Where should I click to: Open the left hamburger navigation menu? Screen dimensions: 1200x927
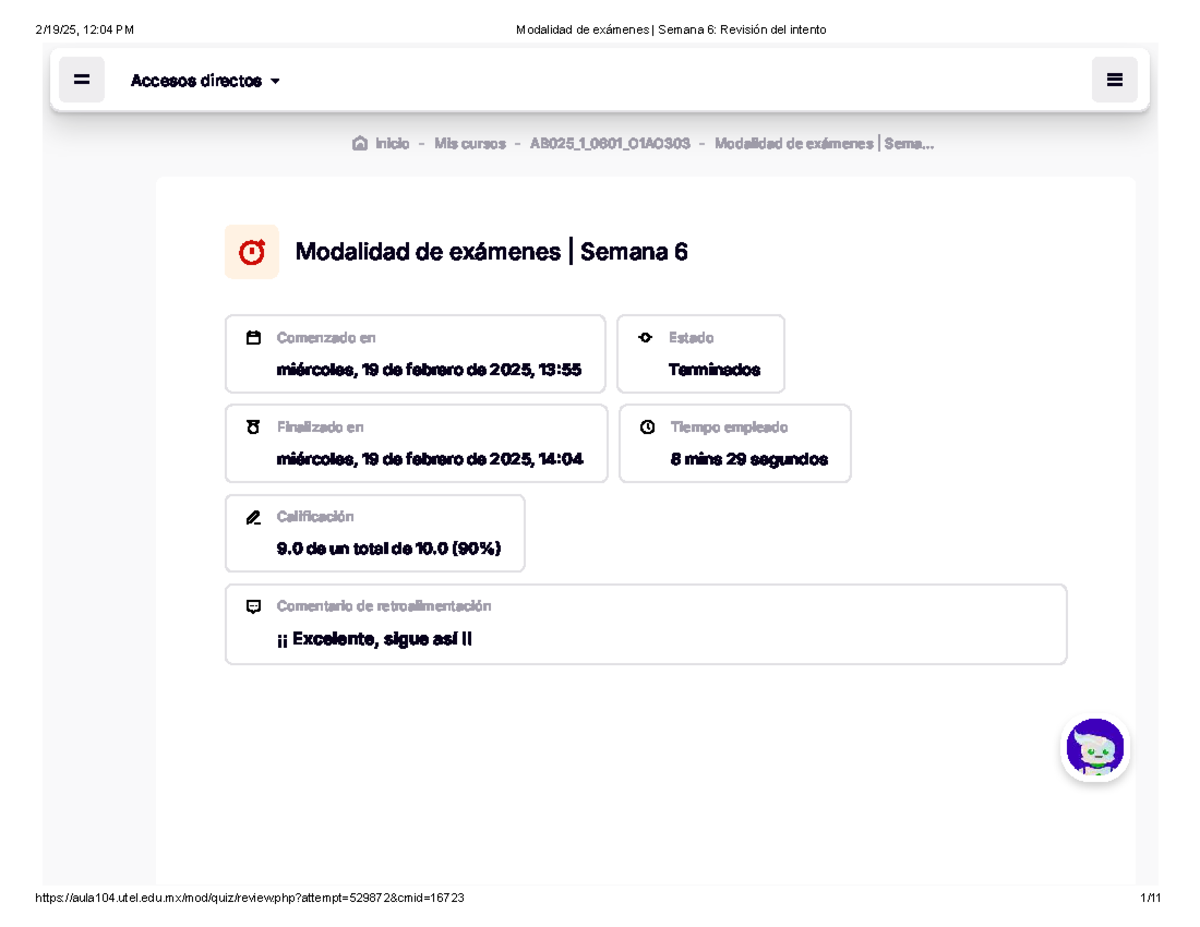(x=81, y=80)
